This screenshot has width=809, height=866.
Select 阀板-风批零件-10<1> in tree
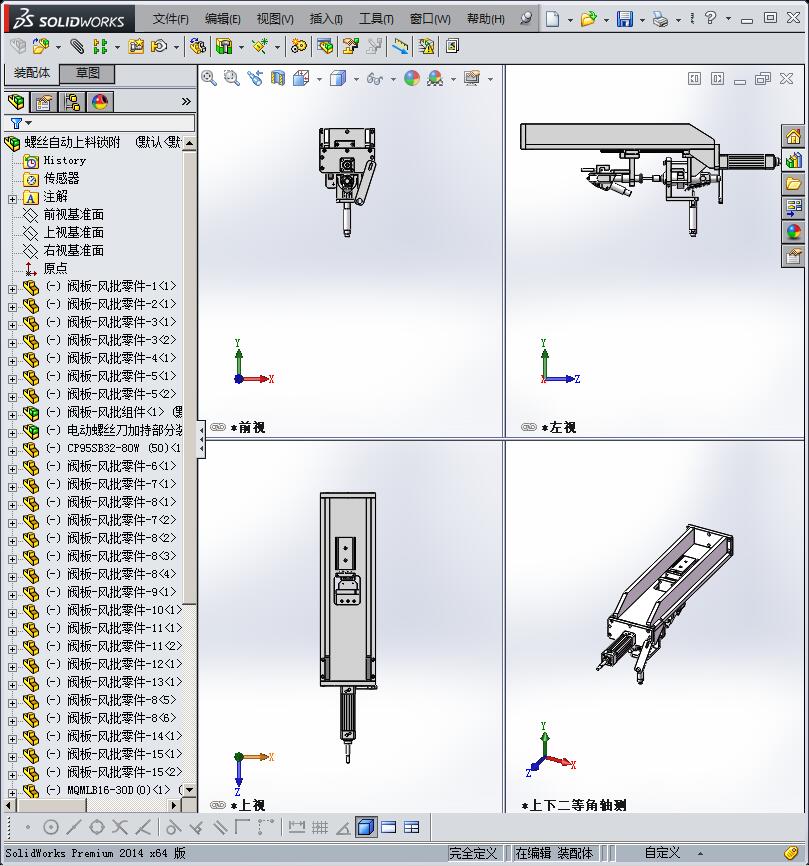coord(124,610)
